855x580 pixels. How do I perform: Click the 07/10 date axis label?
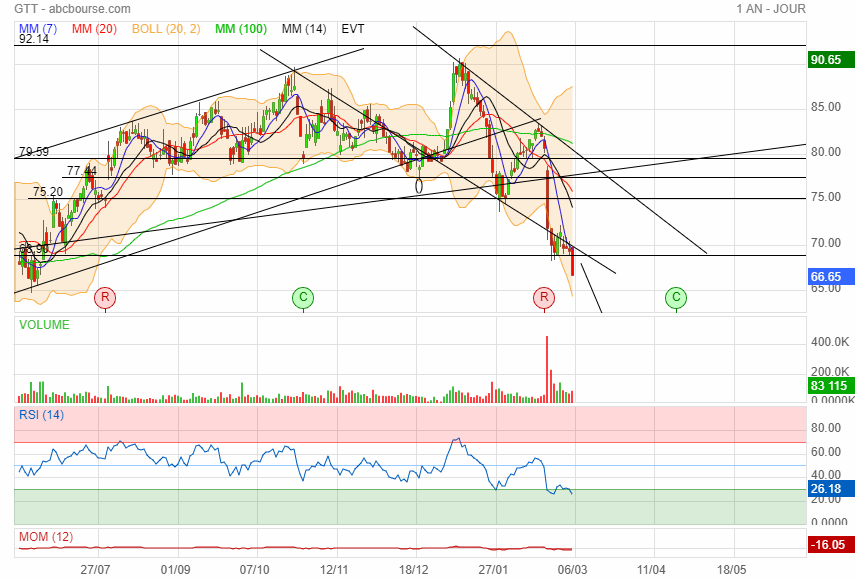pos(254,570)
